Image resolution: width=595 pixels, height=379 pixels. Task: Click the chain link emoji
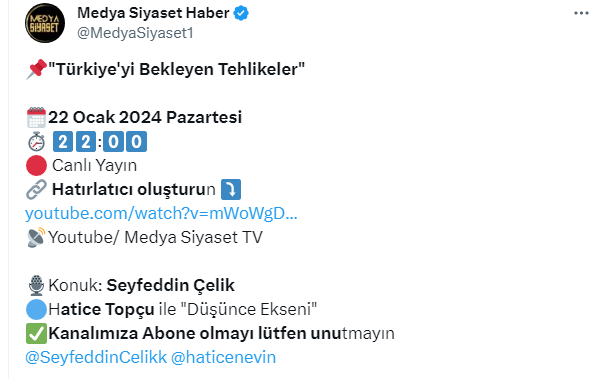(36, 189)
